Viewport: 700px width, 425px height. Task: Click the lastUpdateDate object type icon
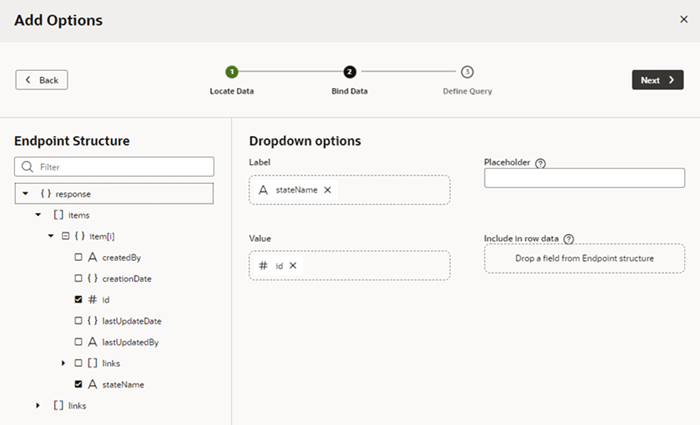(92, 321)
